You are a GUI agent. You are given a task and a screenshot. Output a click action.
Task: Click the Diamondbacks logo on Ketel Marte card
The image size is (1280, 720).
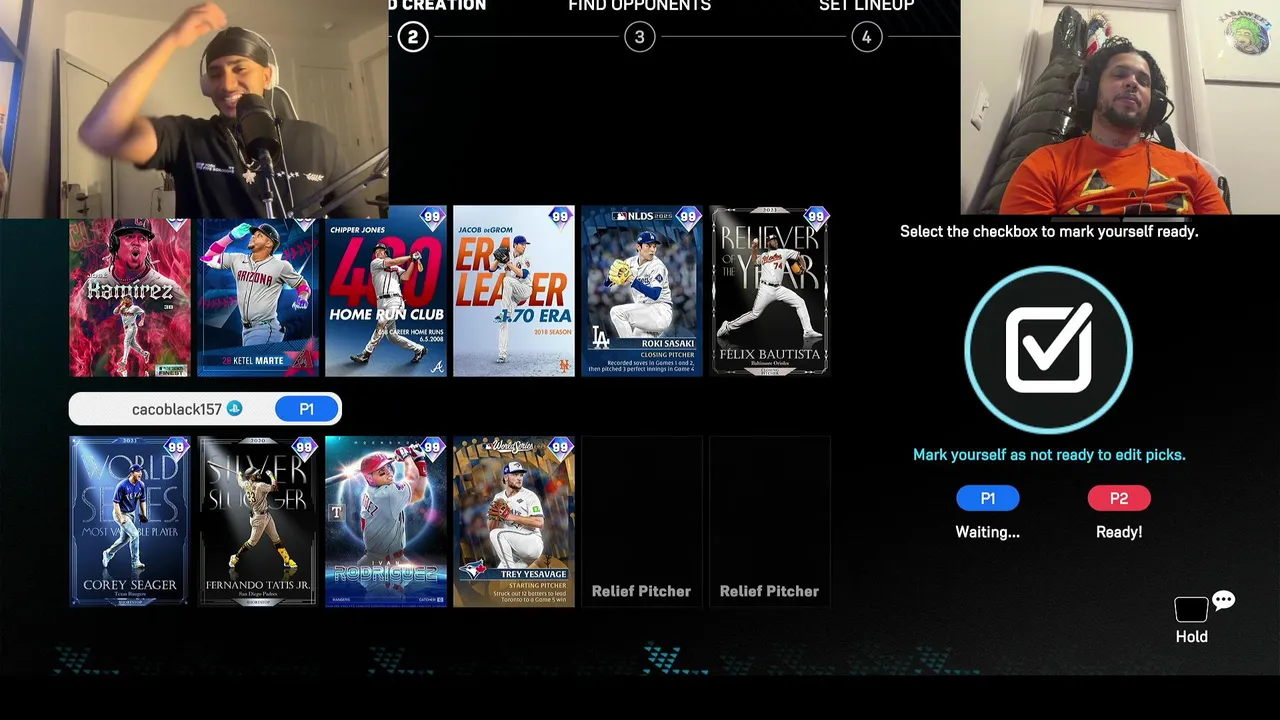[x=304, y=360]
